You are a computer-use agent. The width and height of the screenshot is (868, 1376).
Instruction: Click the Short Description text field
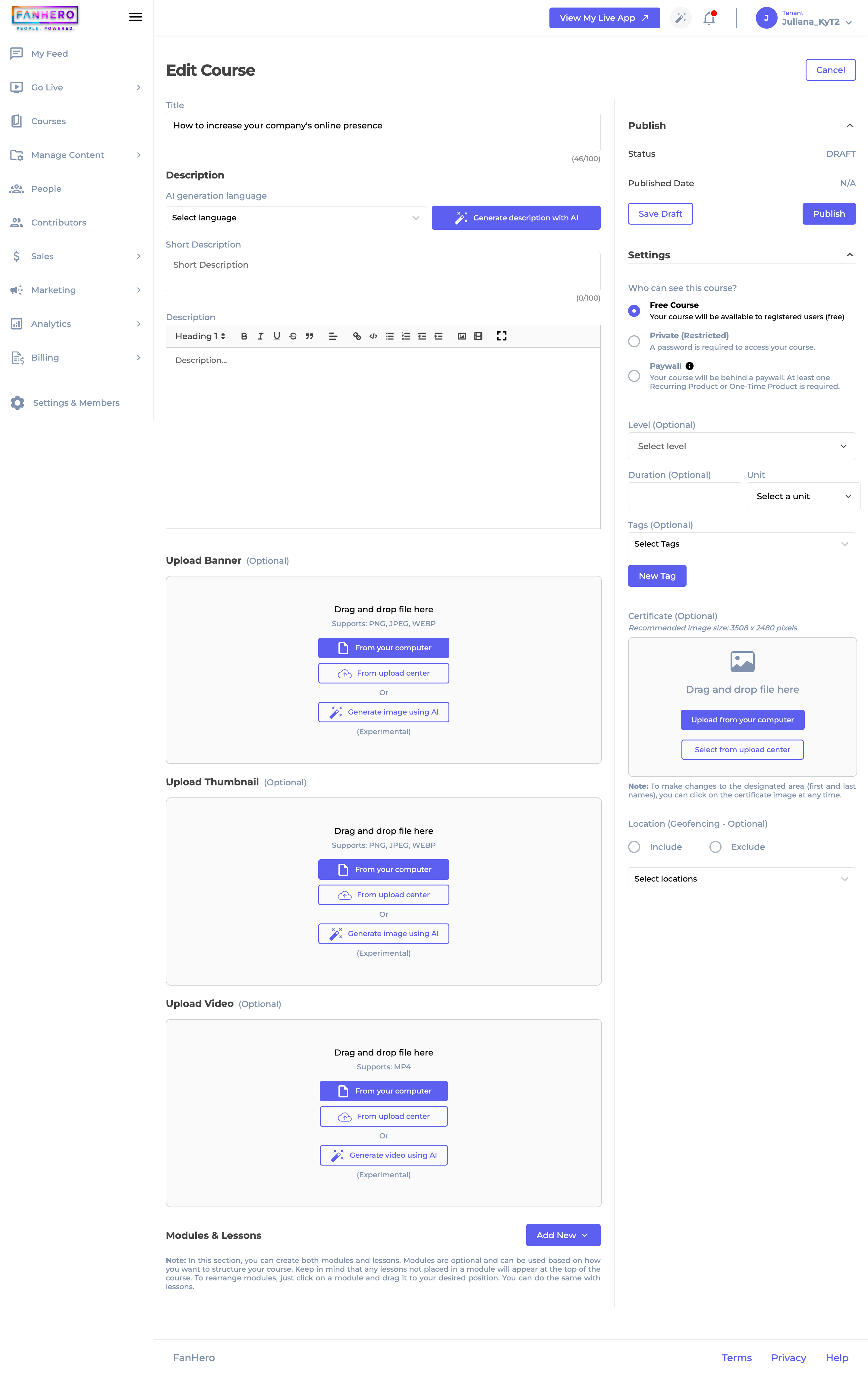[x=382, y=271]
